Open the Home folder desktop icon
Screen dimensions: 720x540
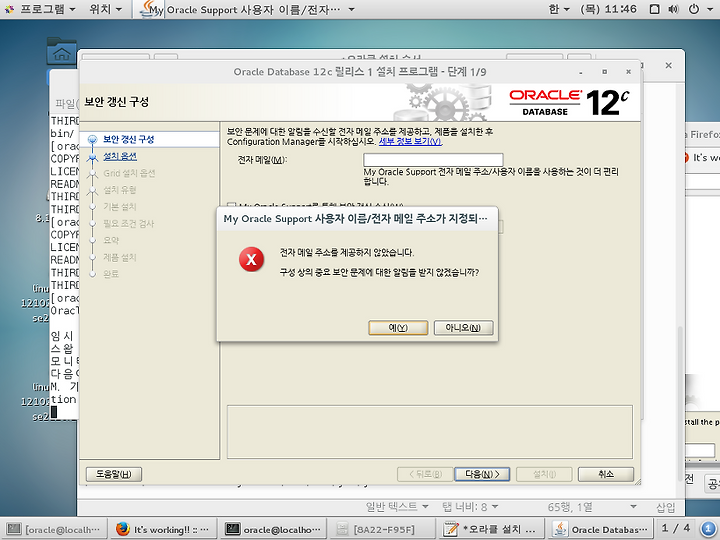coord(62,51)
